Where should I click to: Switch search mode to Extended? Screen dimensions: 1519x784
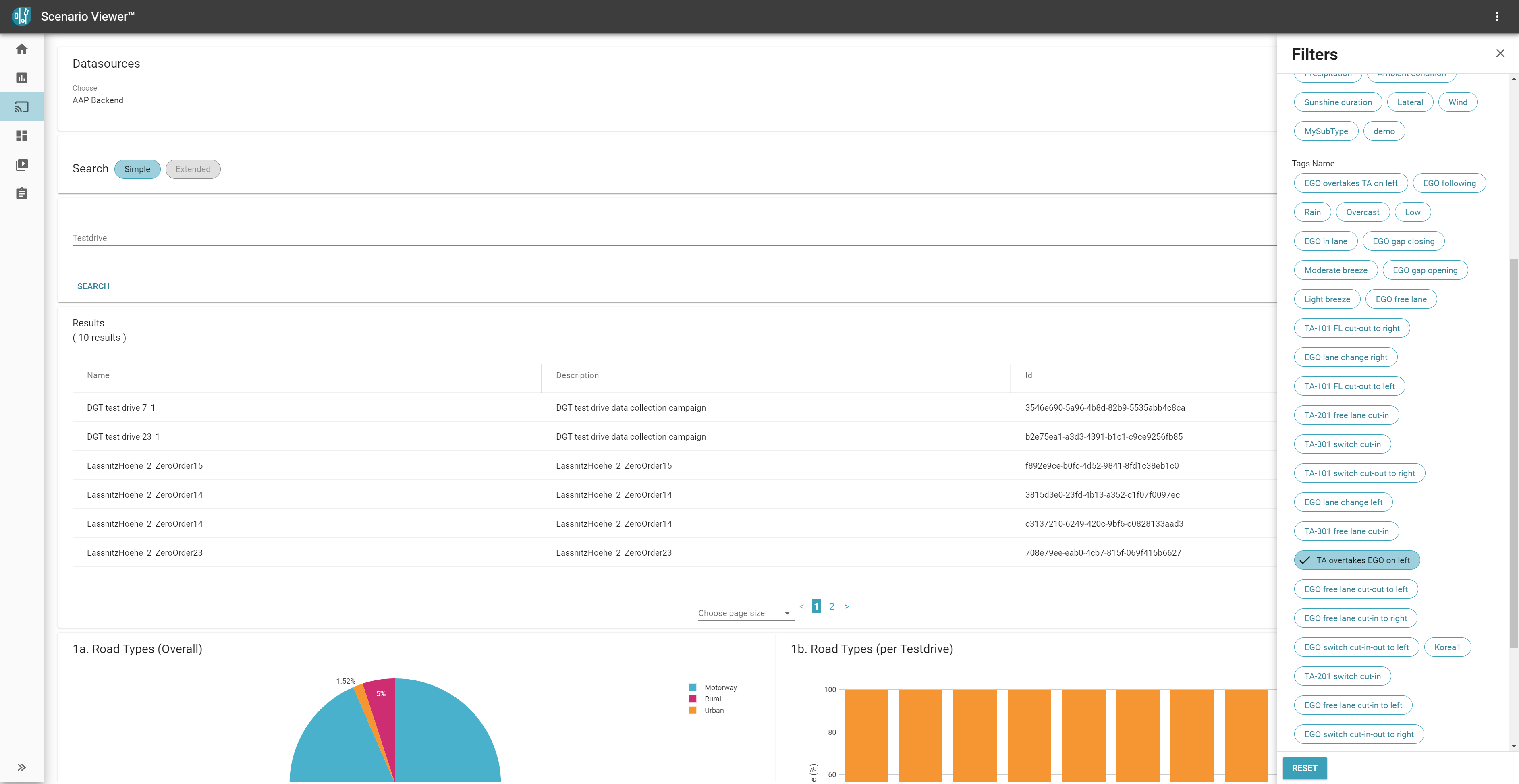coord(193,169)
